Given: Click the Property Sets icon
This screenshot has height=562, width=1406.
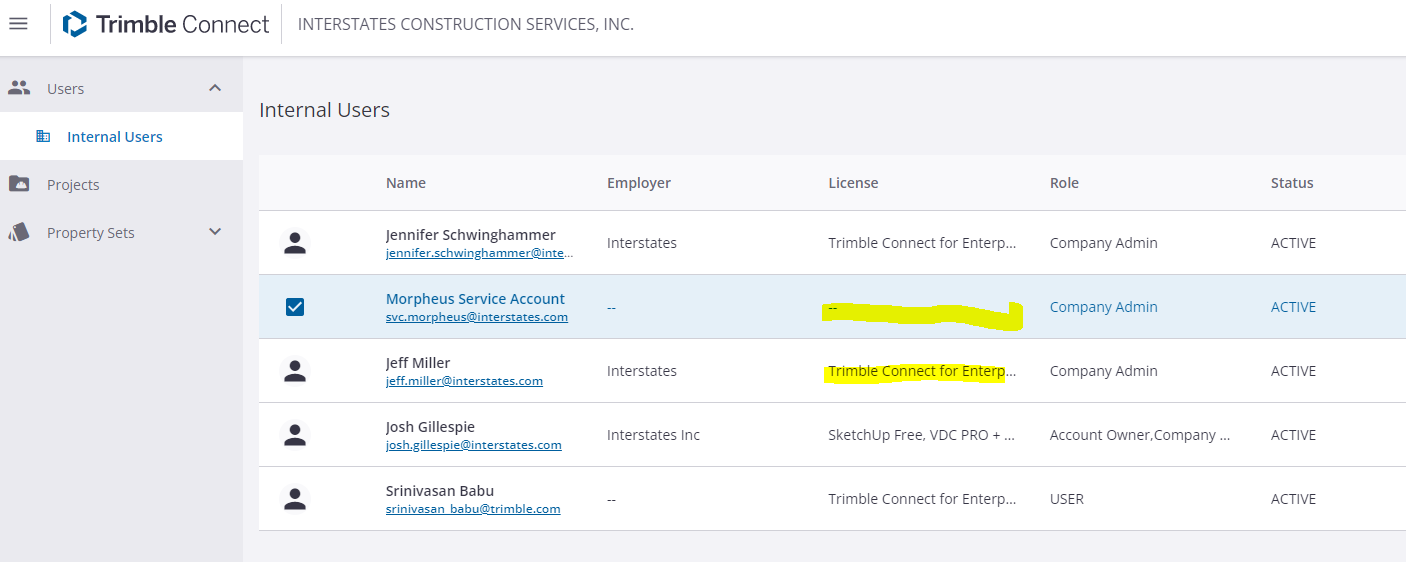Looking at the screenshot, I should tap(19, 232).
